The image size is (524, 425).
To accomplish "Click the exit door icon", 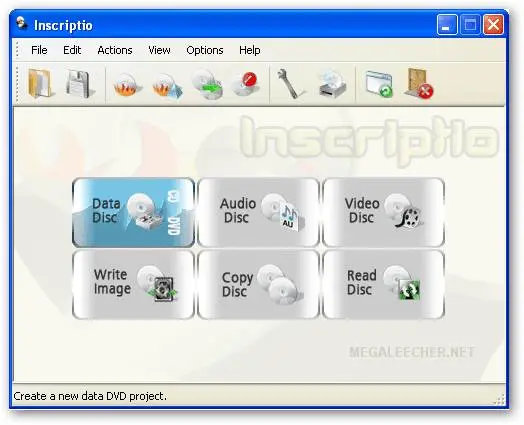I will tap(419, 84).
